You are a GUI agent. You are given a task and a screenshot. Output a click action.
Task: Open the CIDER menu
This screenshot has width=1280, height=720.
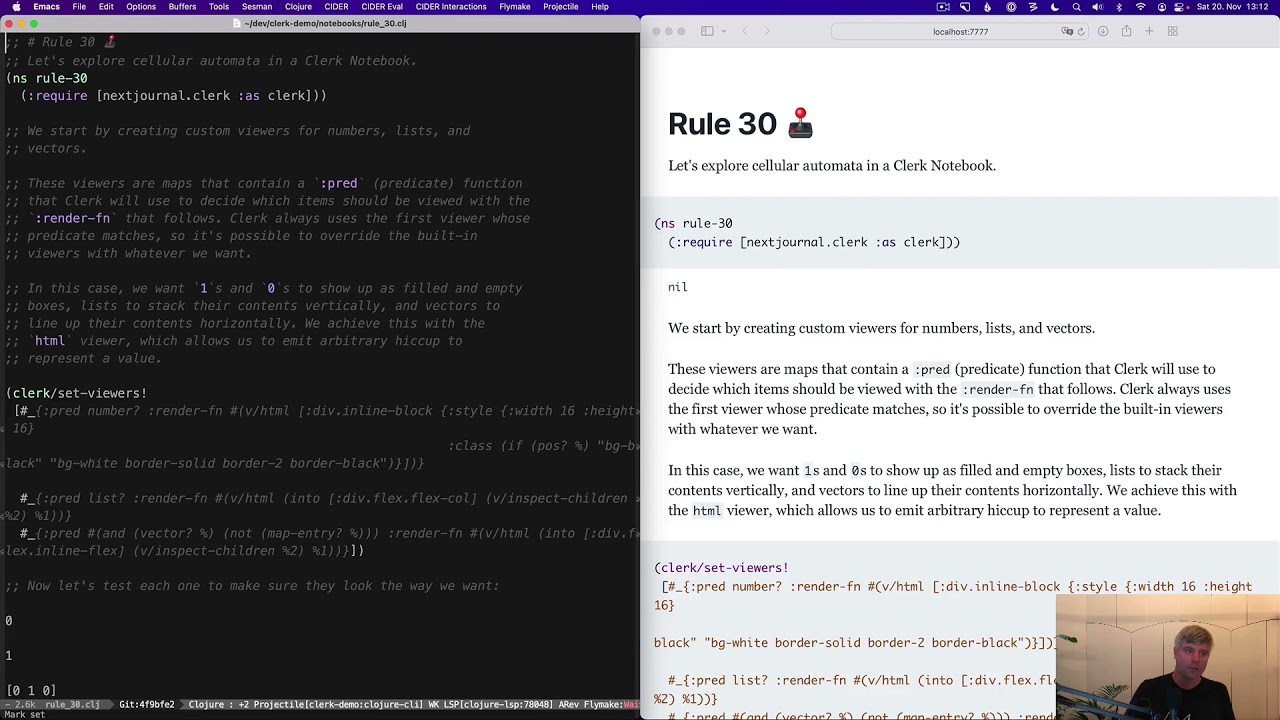(x=336, y=7)
